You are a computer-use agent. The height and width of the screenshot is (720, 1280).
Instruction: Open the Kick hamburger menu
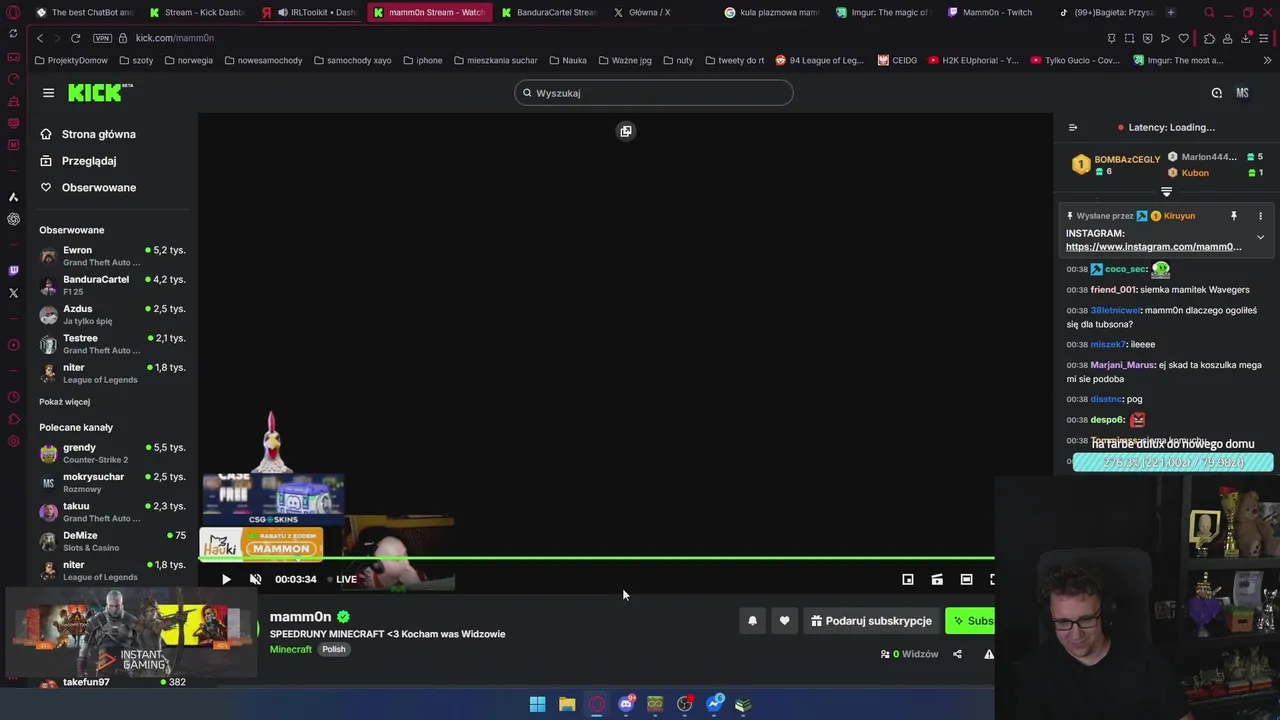48,93
